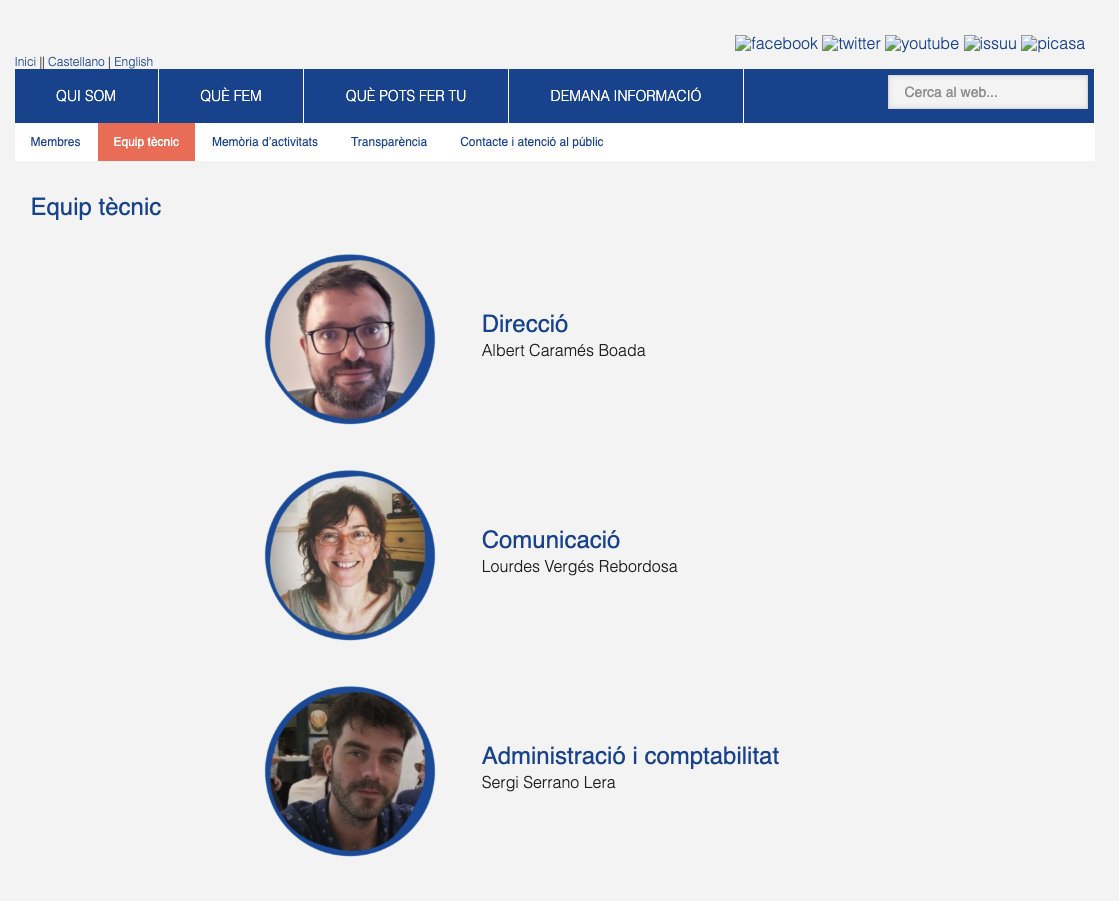The image size is (1119, 901).
Task: Open the QUÈ POTS FER TU menu
Action: click(x=405, y=96)
